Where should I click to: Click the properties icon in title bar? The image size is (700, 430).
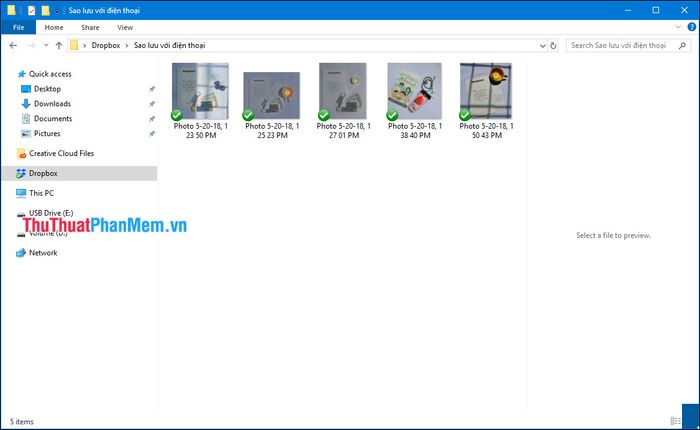[x=31, y=10]
